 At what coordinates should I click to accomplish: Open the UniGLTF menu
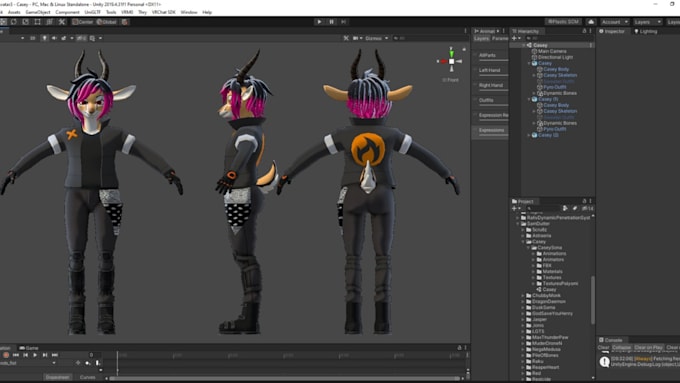(x=92, y=12)
